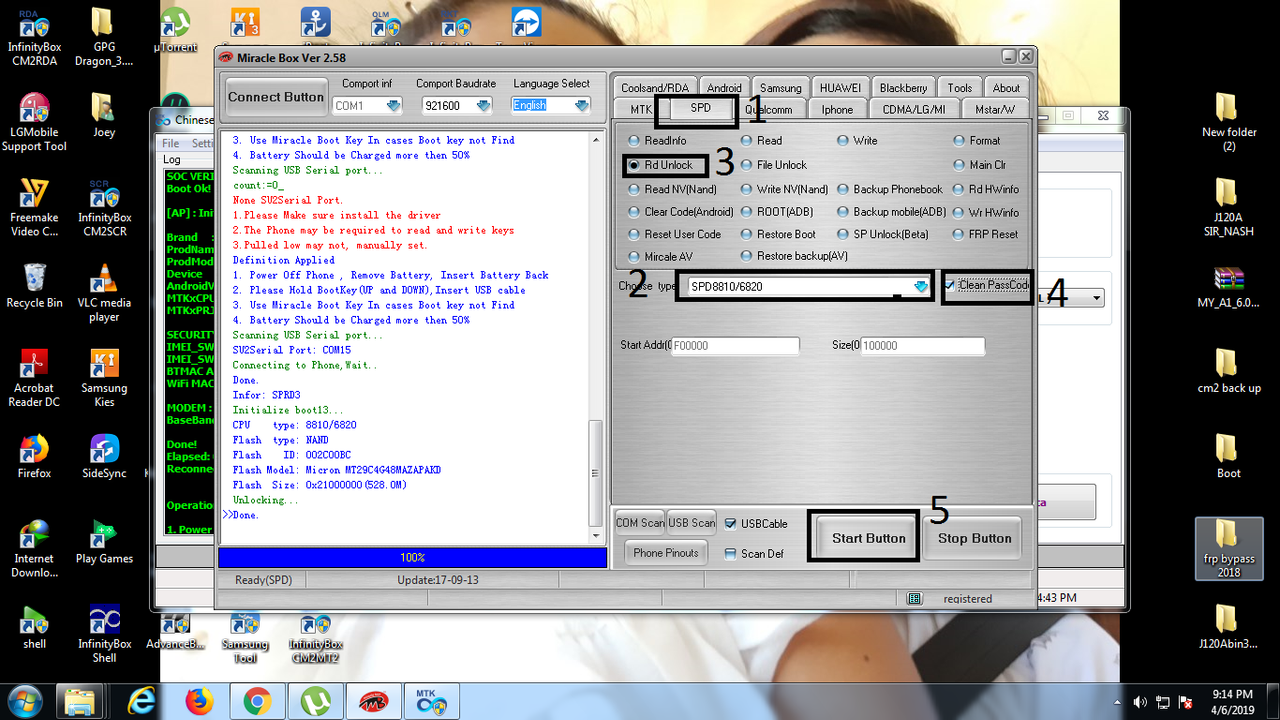1280x720 pixels.
Task: Open Firefox desktop shortcut
Action: coord(34,456)
